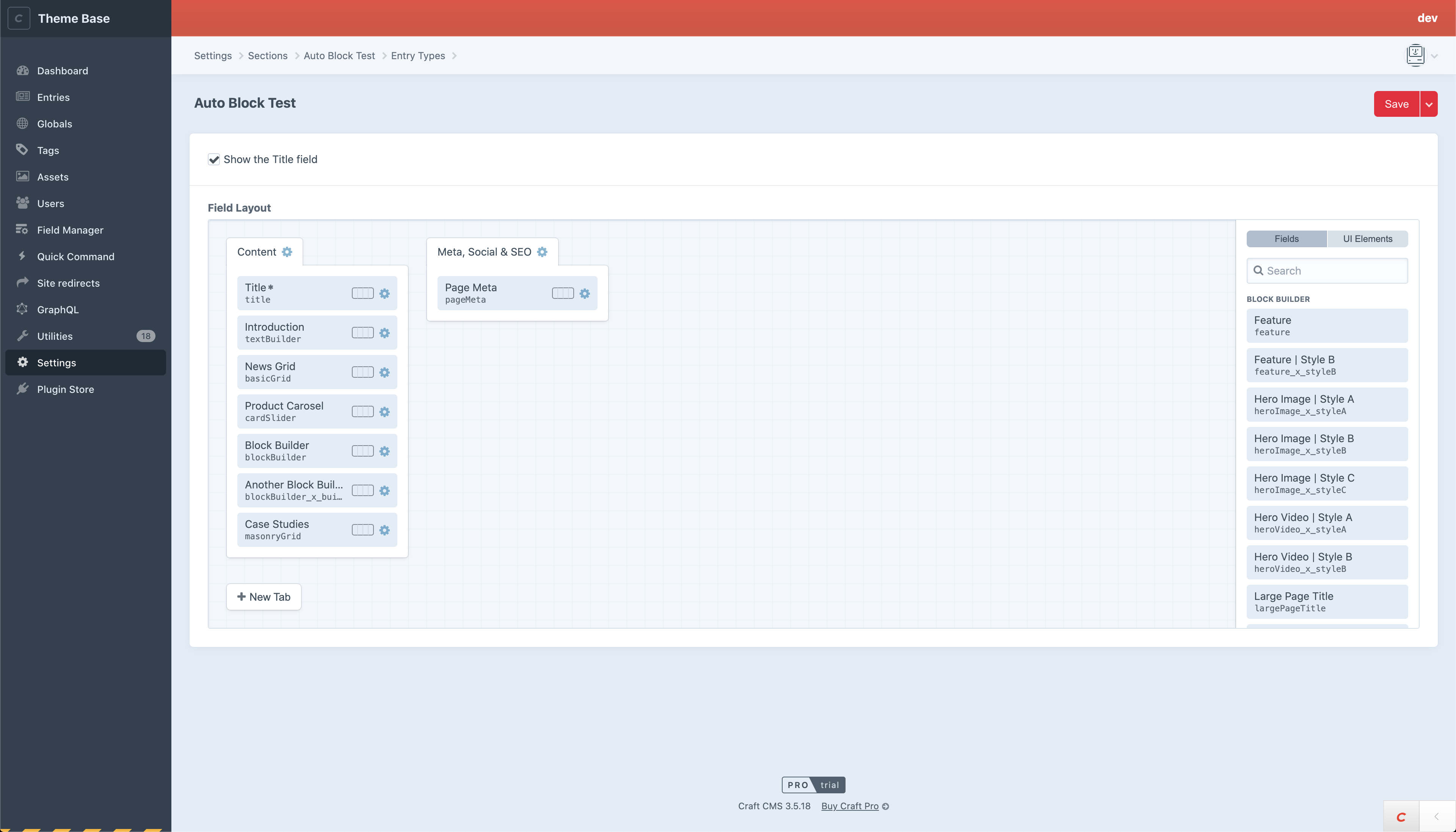Click width toggle on Block Builder field

[x=362, y=451]
